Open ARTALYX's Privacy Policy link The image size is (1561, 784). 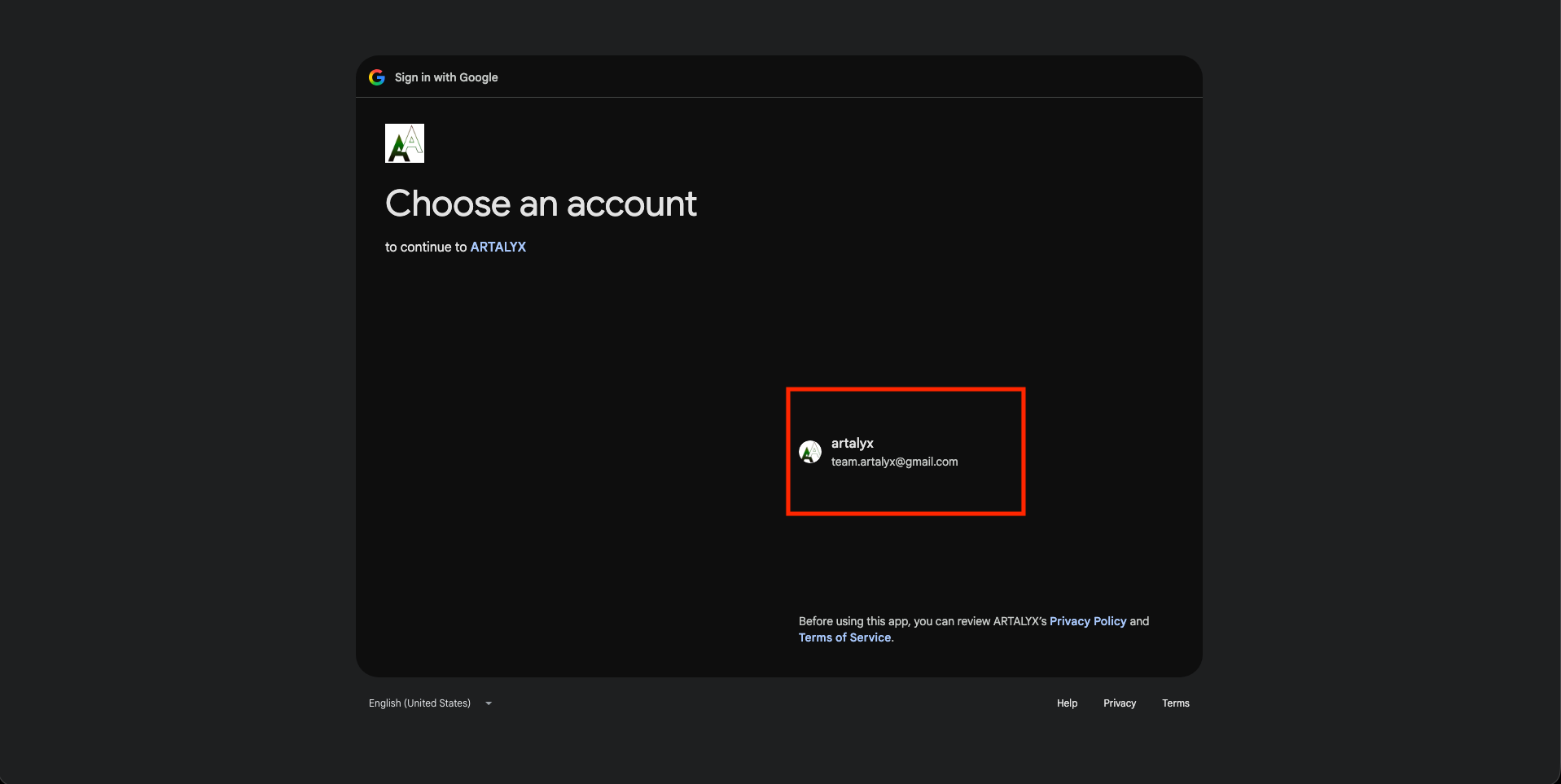tap(1088, 621)
